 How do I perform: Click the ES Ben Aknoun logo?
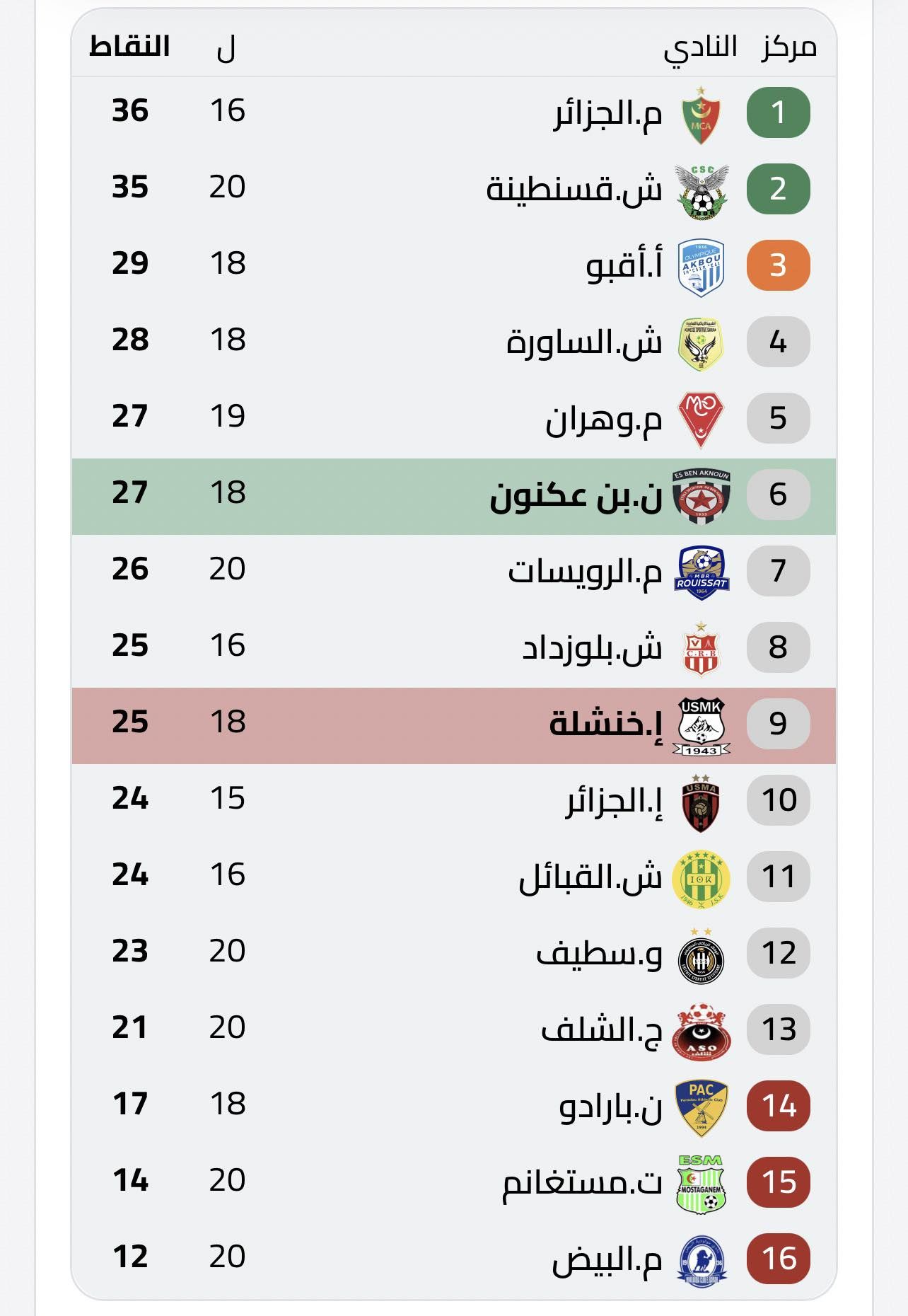pyautogui.click(x=701, y=495)
